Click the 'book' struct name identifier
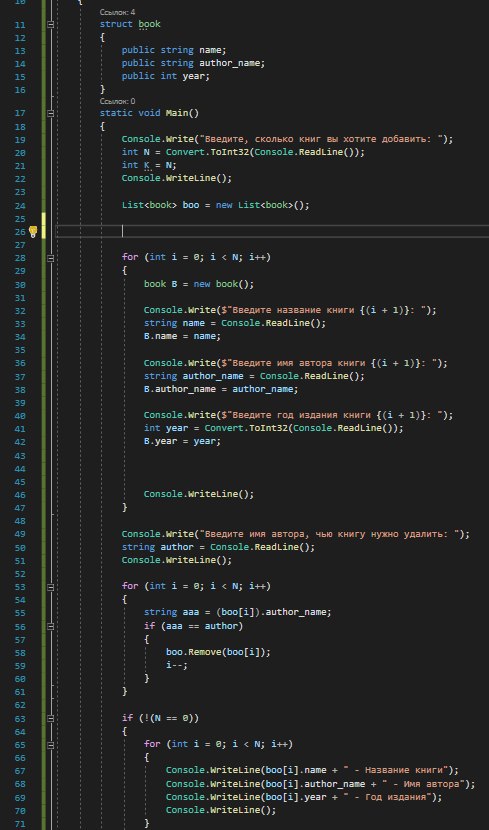Screen dimensions: 489x830 pyautogui.click(x=149, y=24)
